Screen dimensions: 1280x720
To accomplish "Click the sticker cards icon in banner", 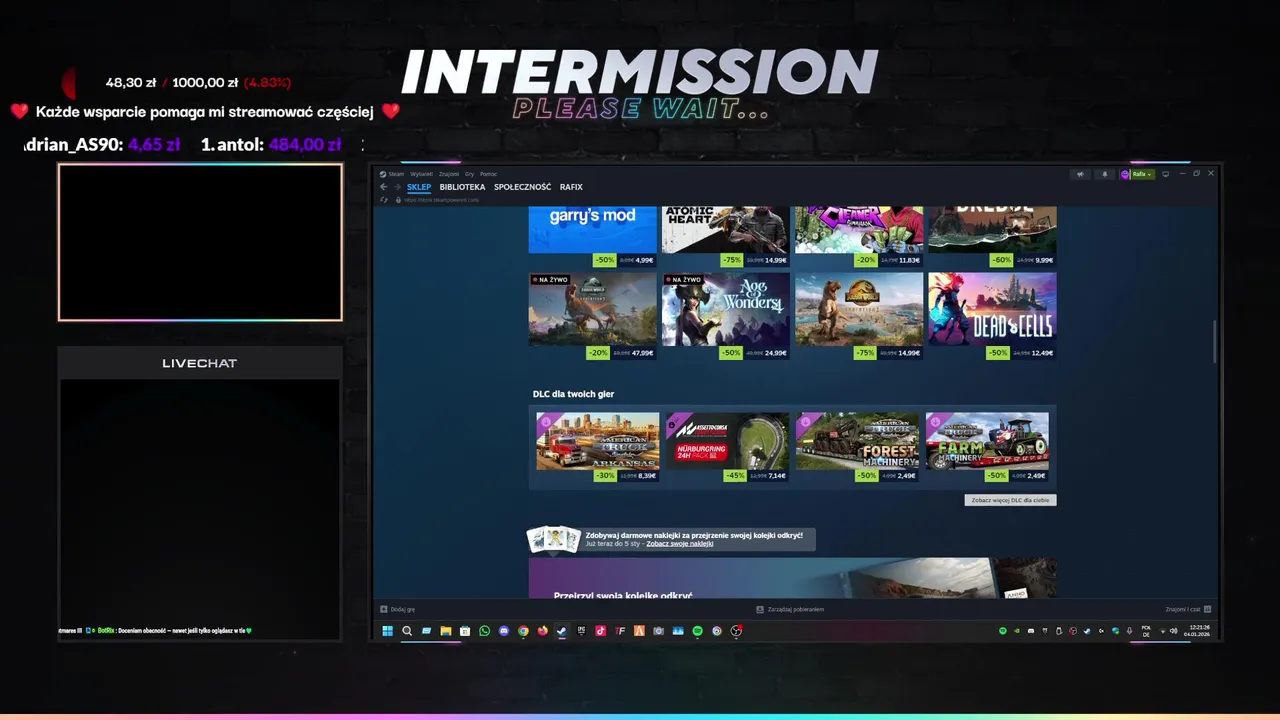I will point(554,539).
